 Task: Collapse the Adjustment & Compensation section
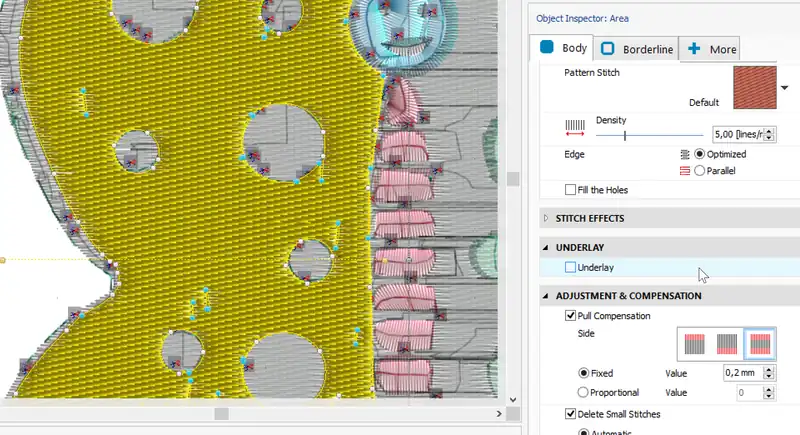pyautogui.click(x=545, y=296)
